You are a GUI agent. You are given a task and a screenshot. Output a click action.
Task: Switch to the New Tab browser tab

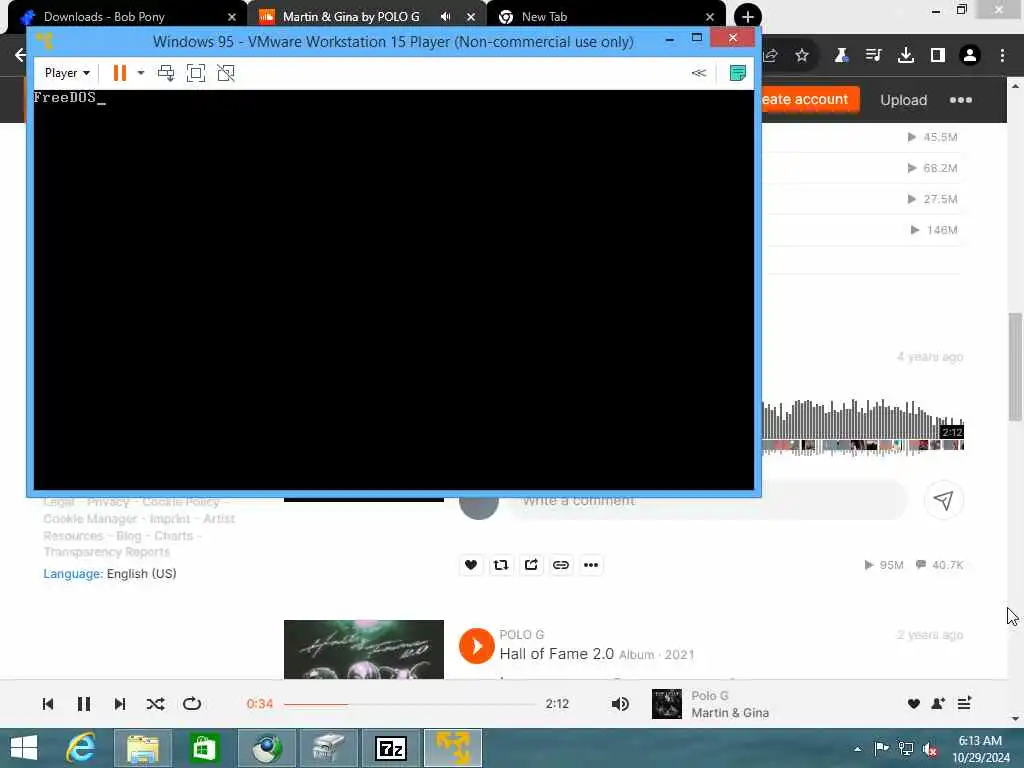(x=543, y=17)
